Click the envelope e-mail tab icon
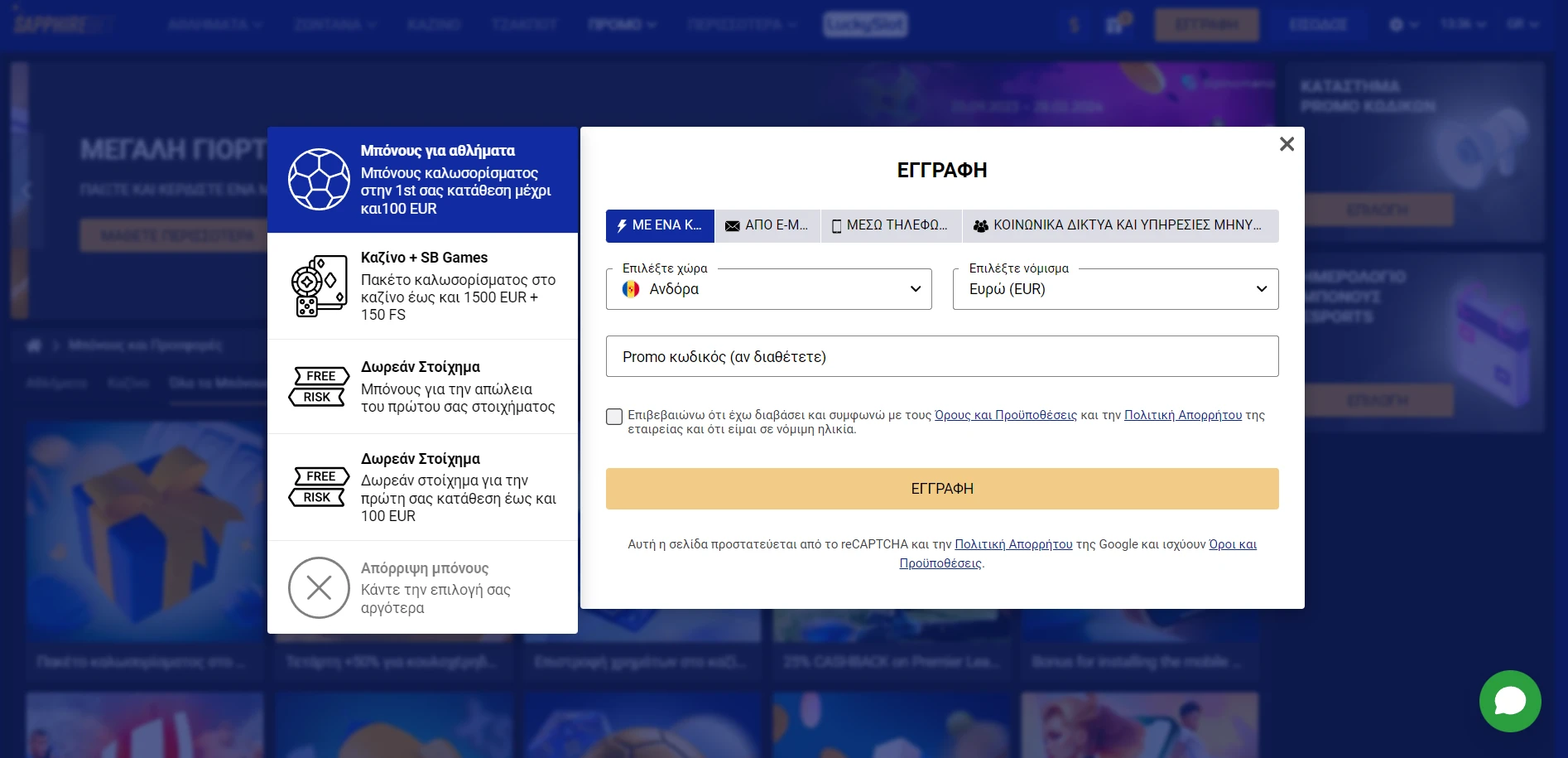This screenshot has width=1568, height=758. click(732, 225)
